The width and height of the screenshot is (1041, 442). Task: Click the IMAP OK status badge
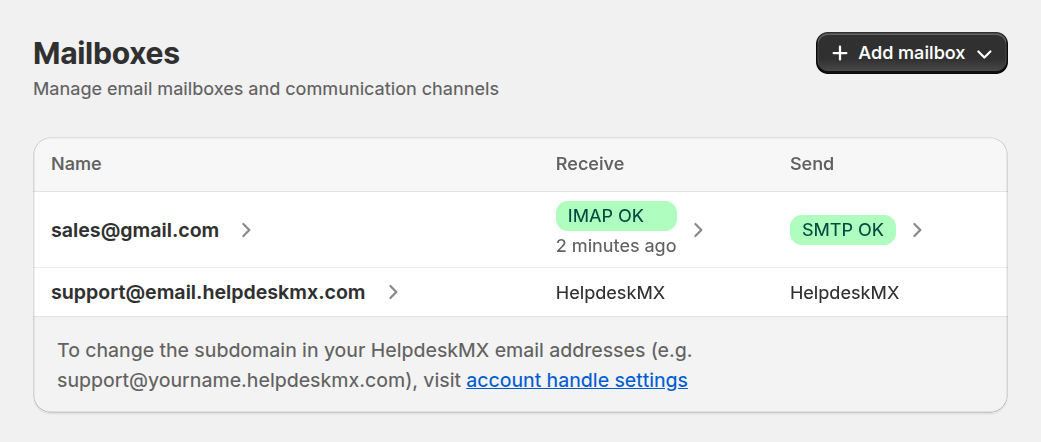[616, 215]
